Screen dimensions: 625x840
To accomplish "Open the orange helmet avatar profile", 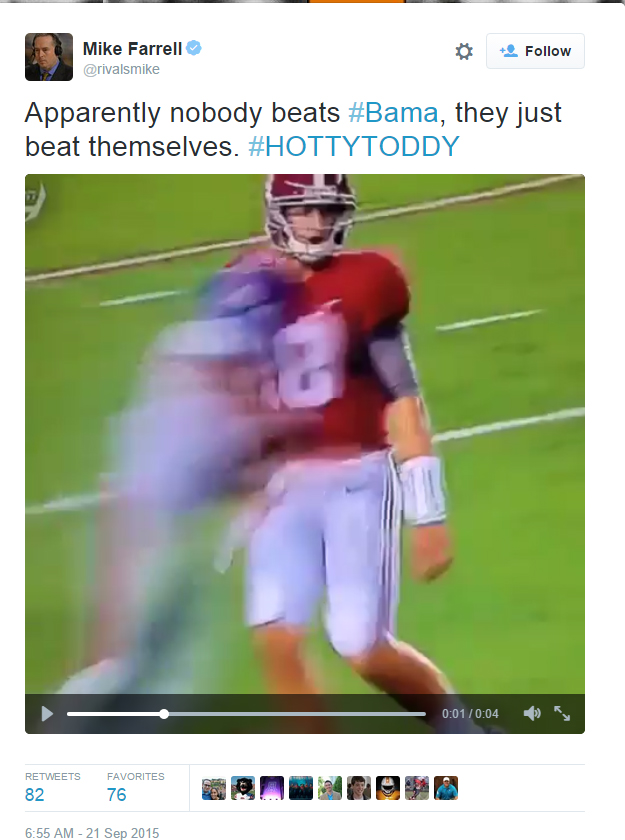I will (388, 788).
